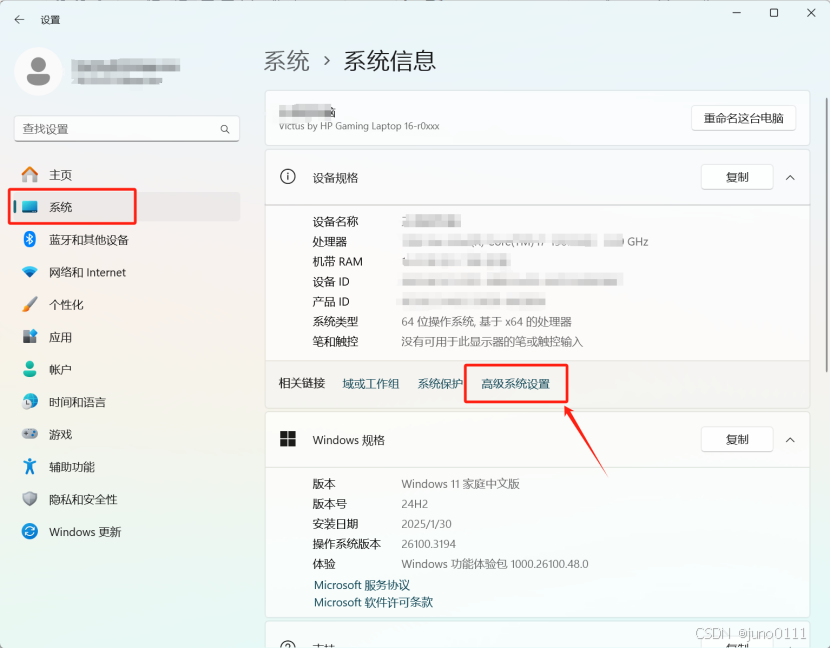
Task: Click the back arrow in title bar
Action: tap(20, 20)
